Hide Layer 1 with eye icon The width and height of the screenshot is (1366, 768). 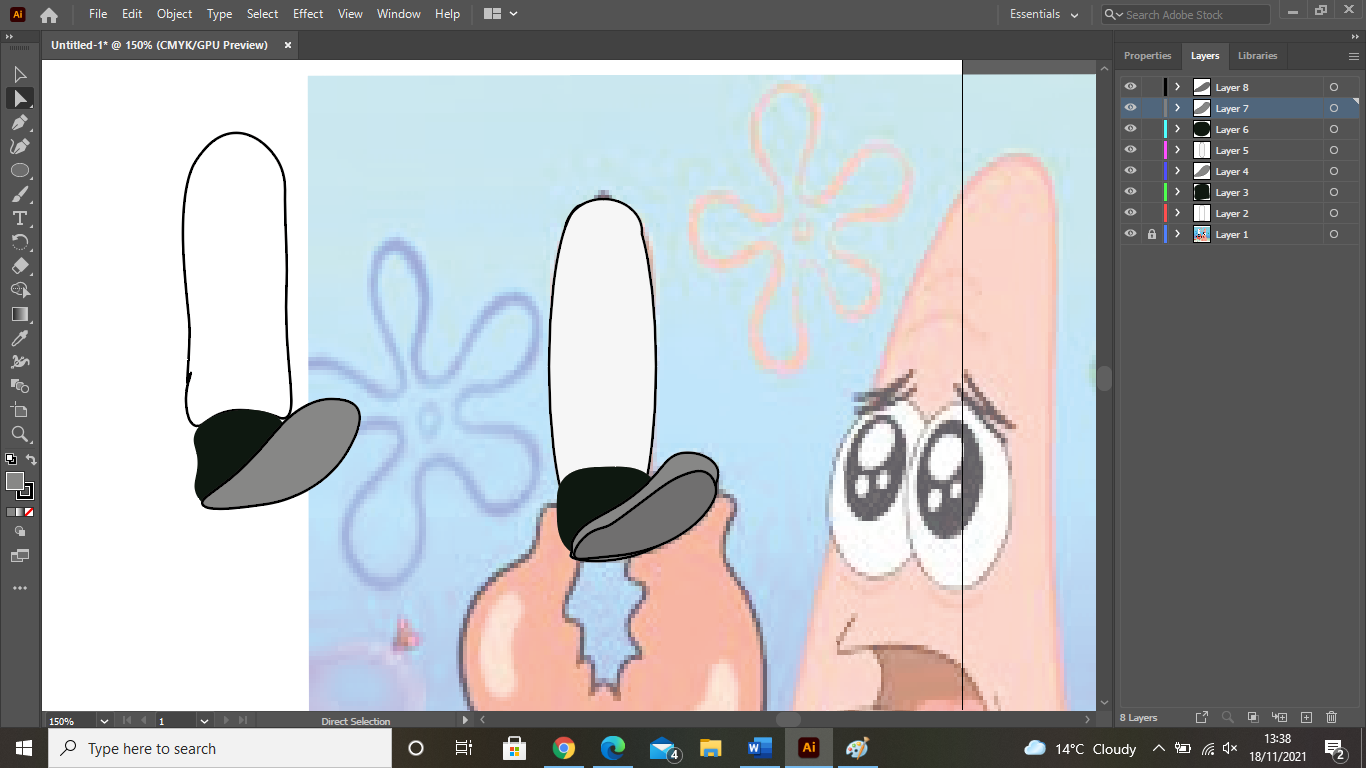tap(1131, 234)
